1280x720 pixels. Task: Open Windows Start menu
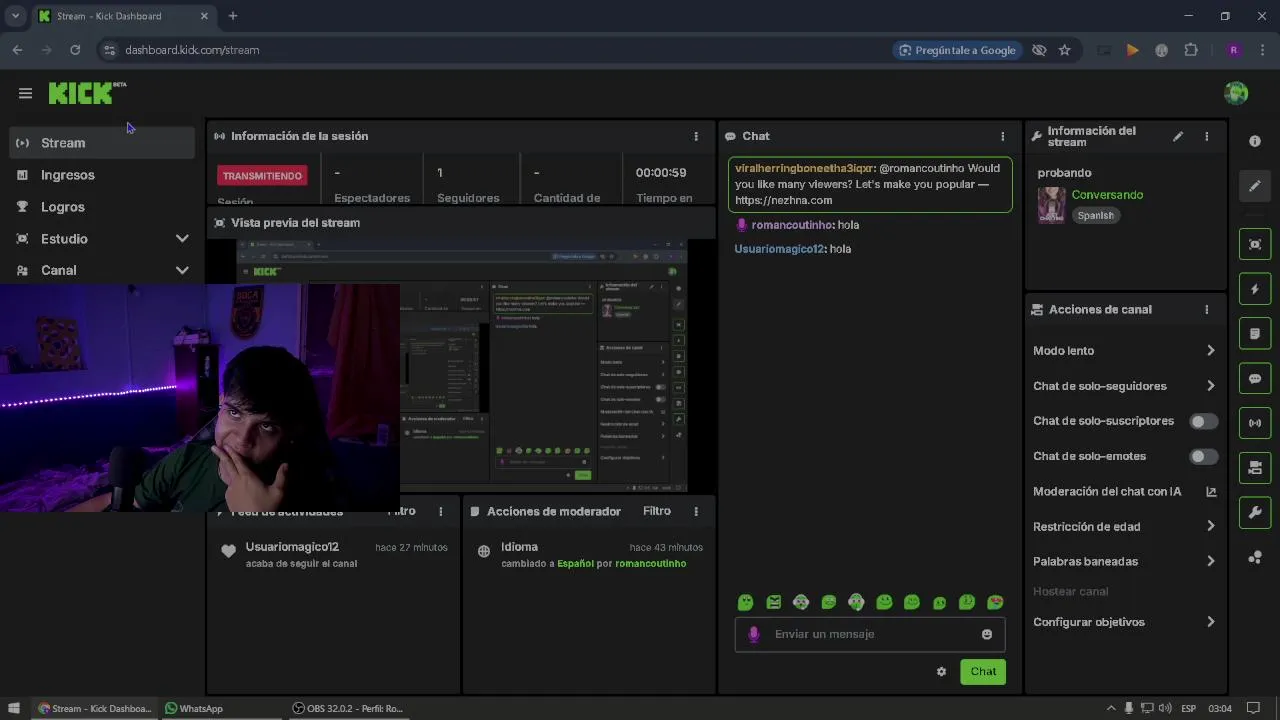pyautogui.click(x=14, y=708)
